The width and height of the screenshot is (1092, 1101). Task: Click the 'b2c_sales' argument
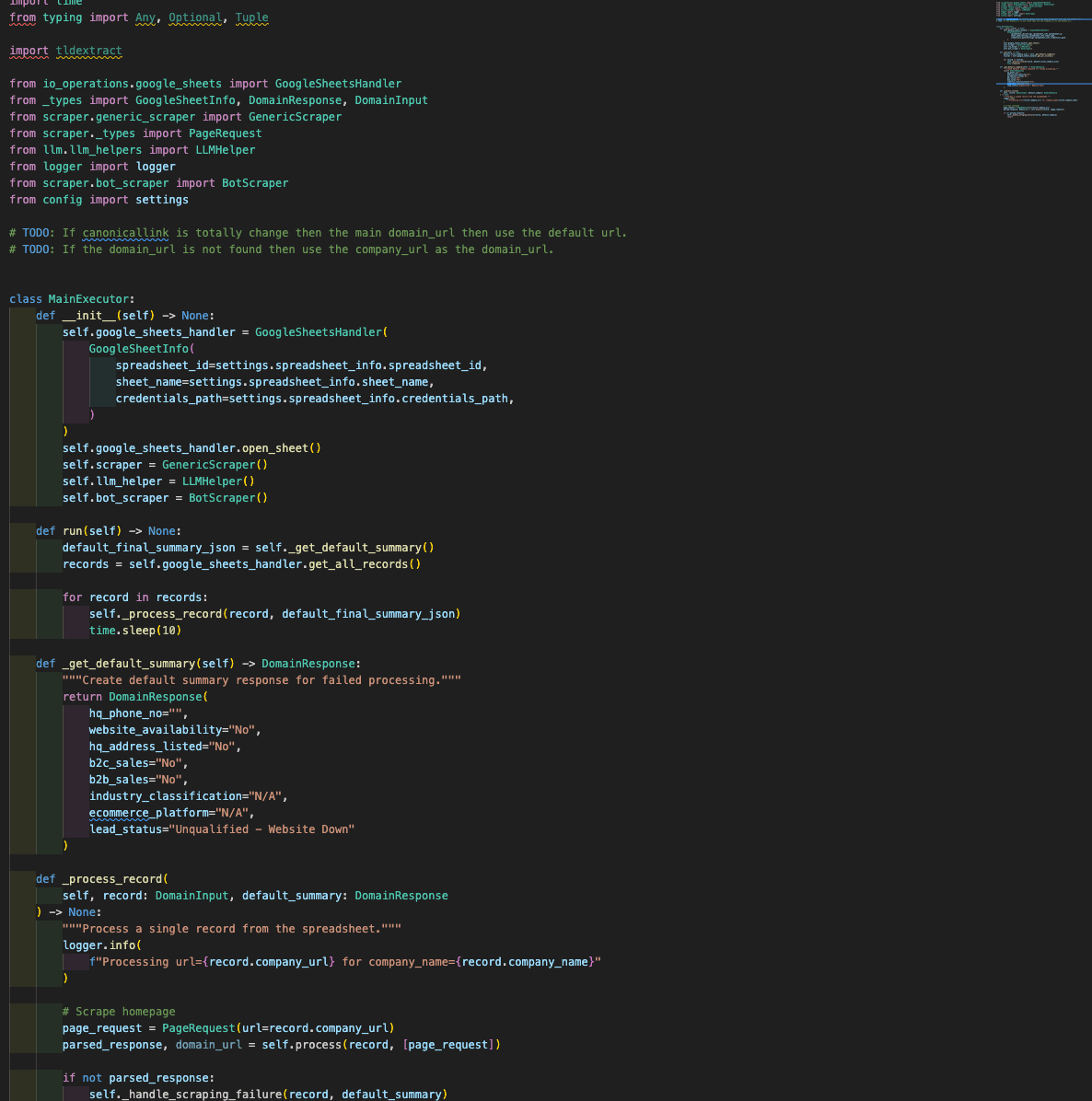[119, 763]
